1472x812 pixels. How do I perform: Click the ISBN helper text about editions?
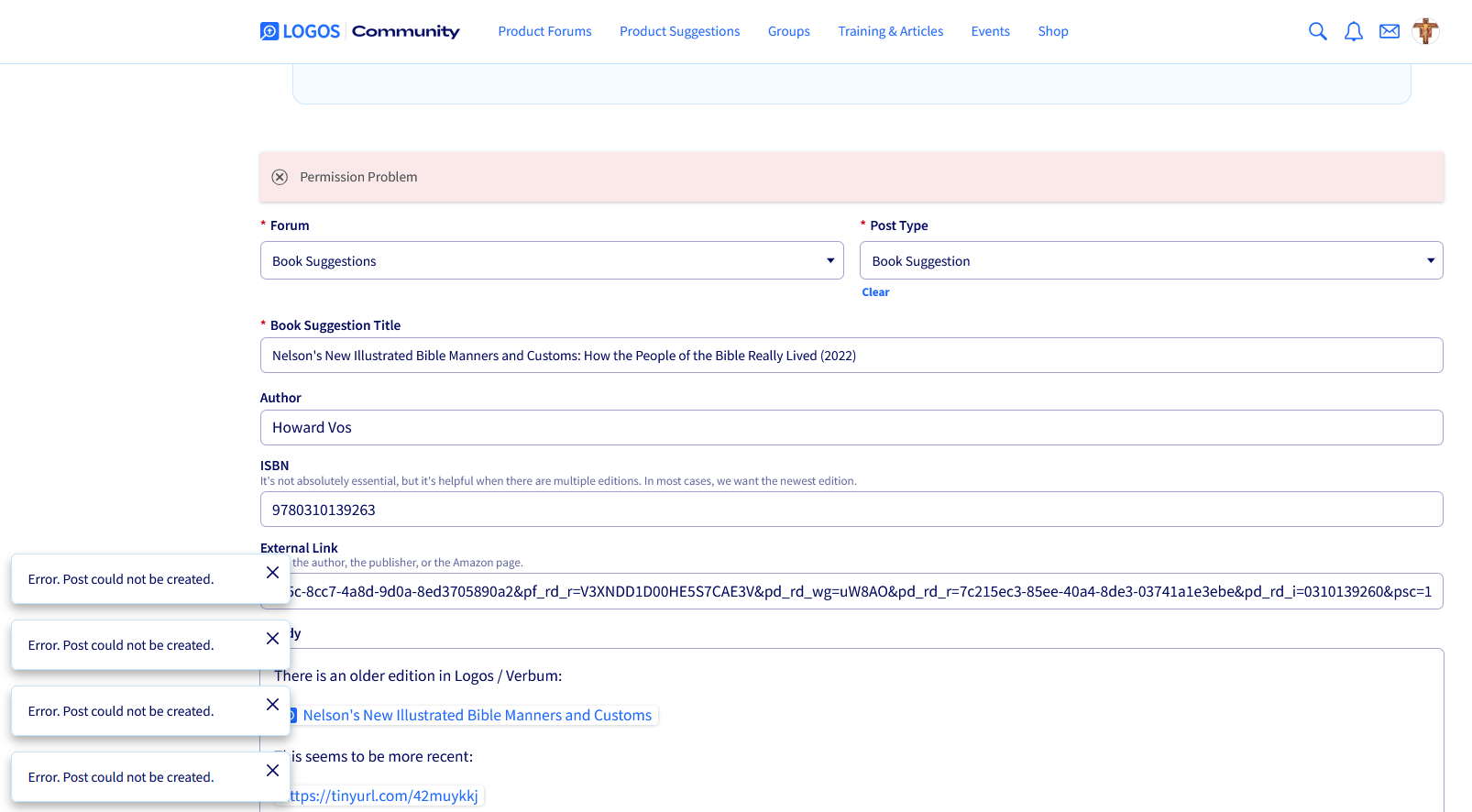[x=558, y=481]
